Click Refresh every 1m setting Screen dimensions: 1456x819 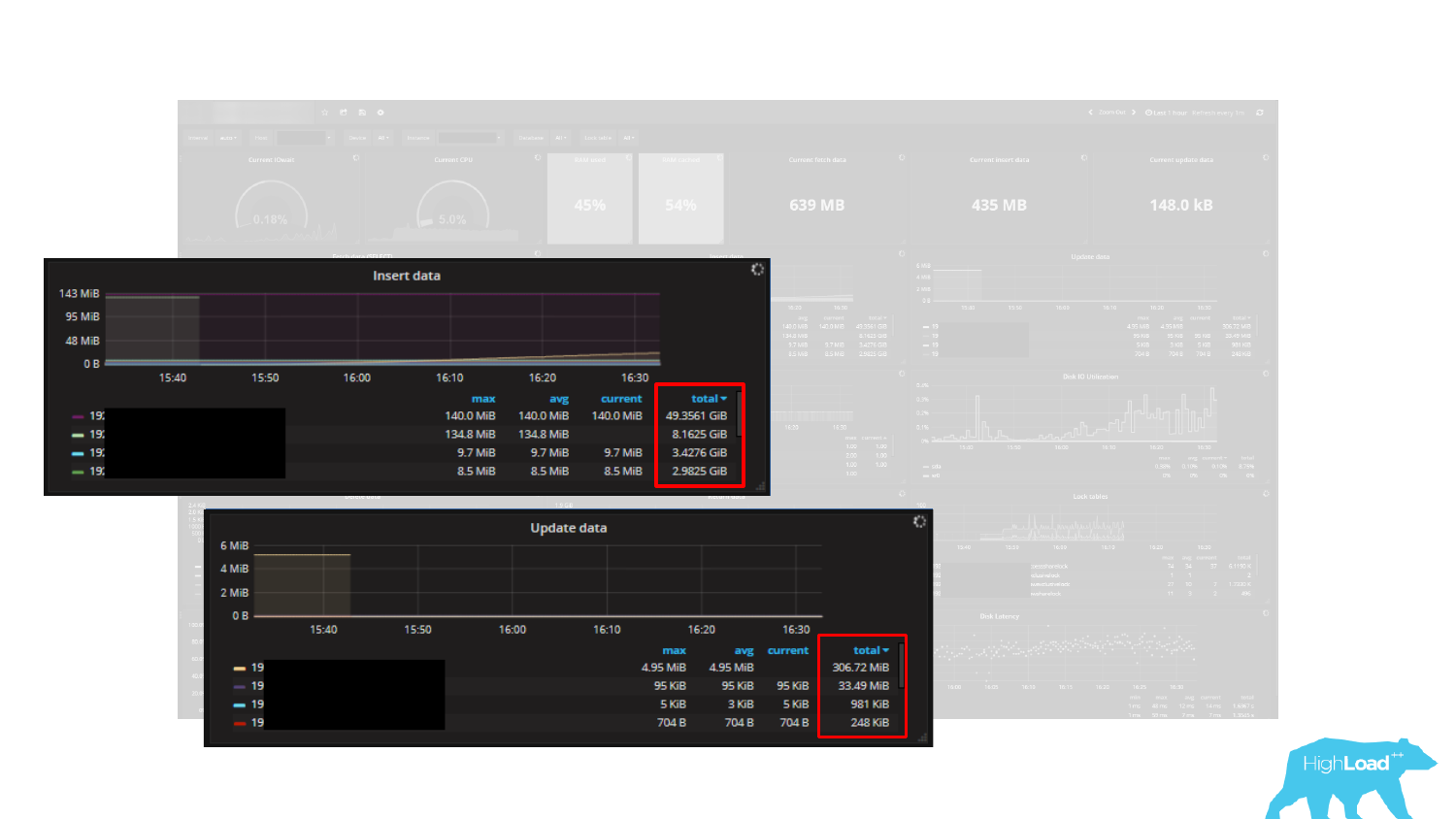click(1218, 113)
